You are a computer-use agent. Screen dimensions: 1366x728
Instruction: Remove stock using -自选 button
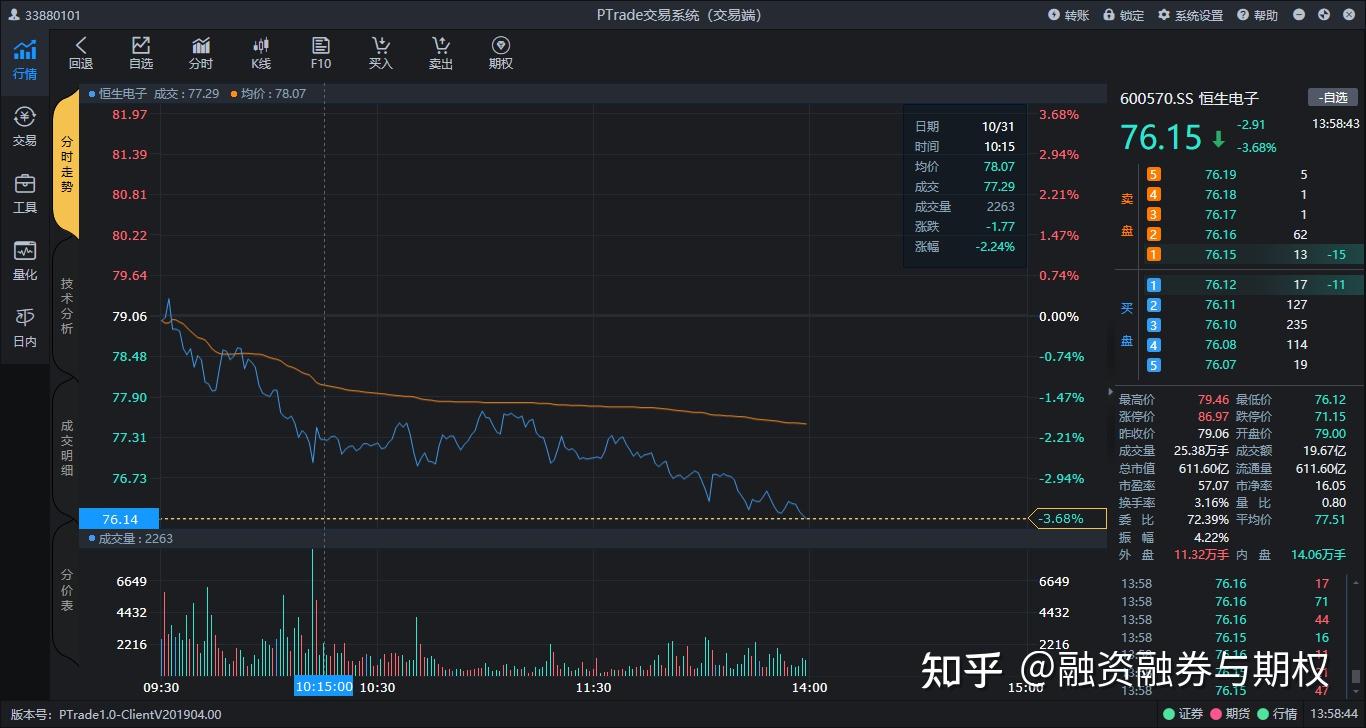[x=1333, y=97]
